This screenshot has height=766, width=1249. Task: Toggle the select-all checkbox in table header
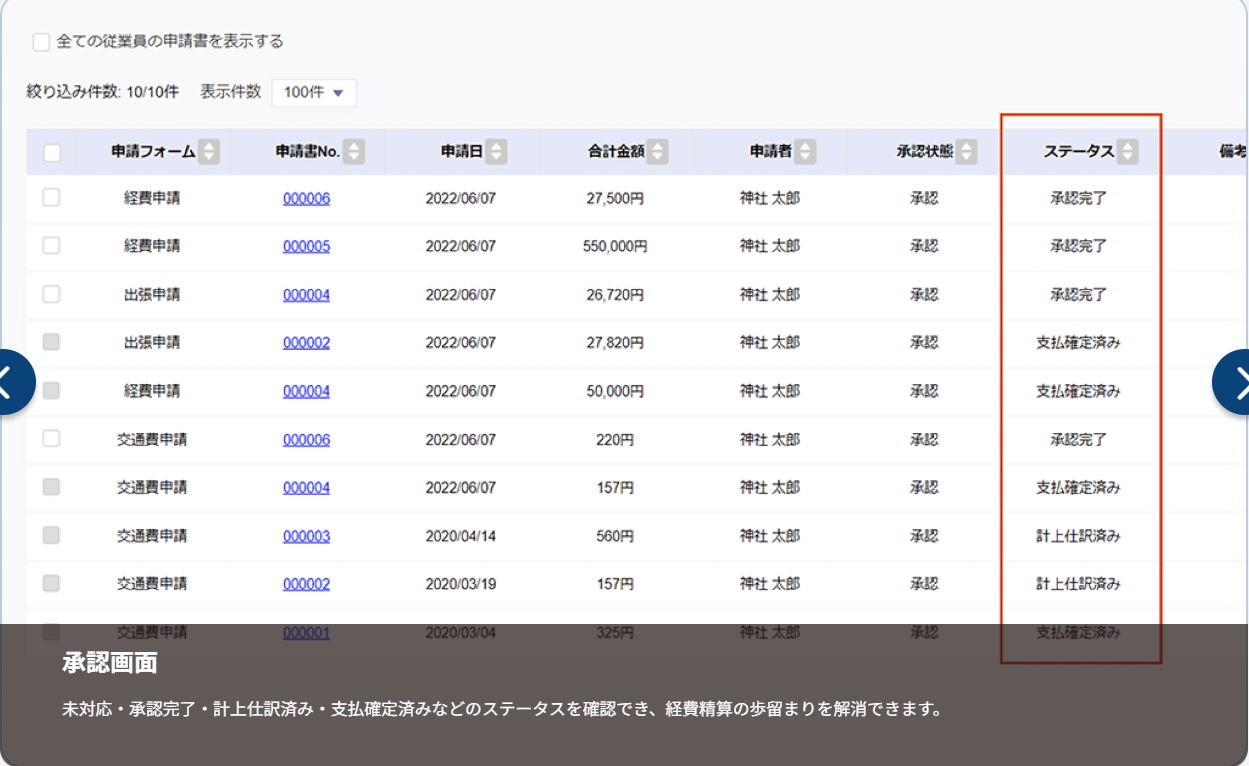[x=52, y=153]
